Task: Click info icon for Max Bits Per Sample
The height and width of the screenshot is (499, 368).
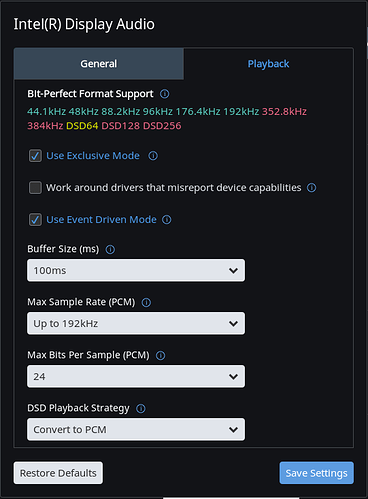Action: tap(161, 355)
